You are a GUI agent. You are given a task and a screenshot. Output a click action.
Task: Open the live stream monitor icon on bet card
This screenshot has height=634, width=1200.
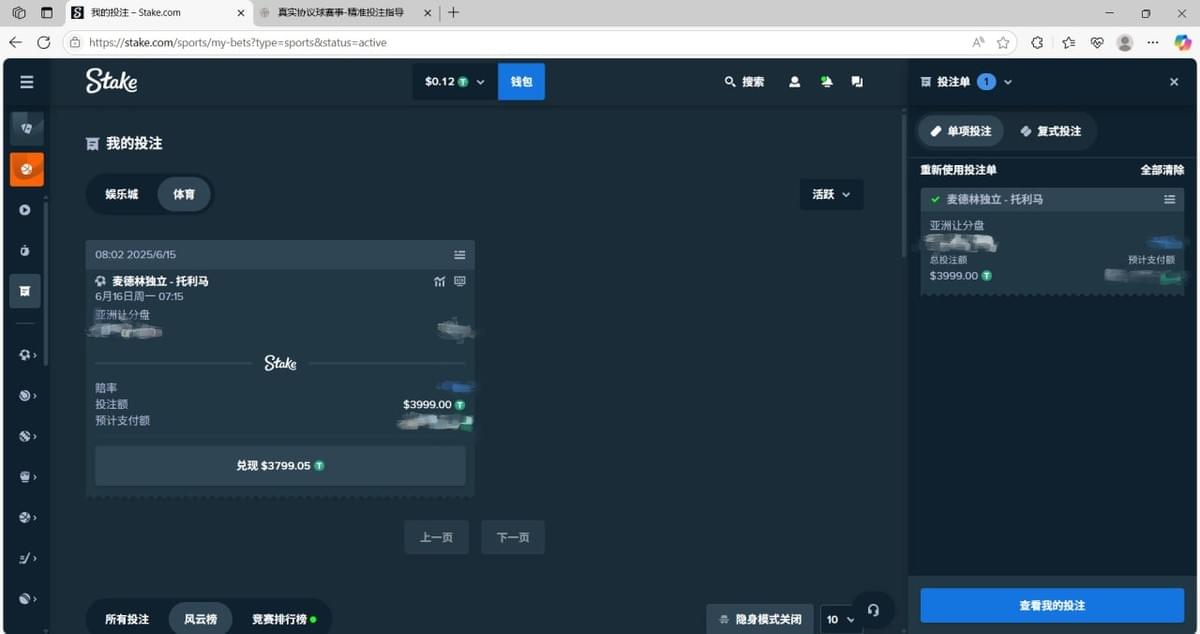coord(460,281)
